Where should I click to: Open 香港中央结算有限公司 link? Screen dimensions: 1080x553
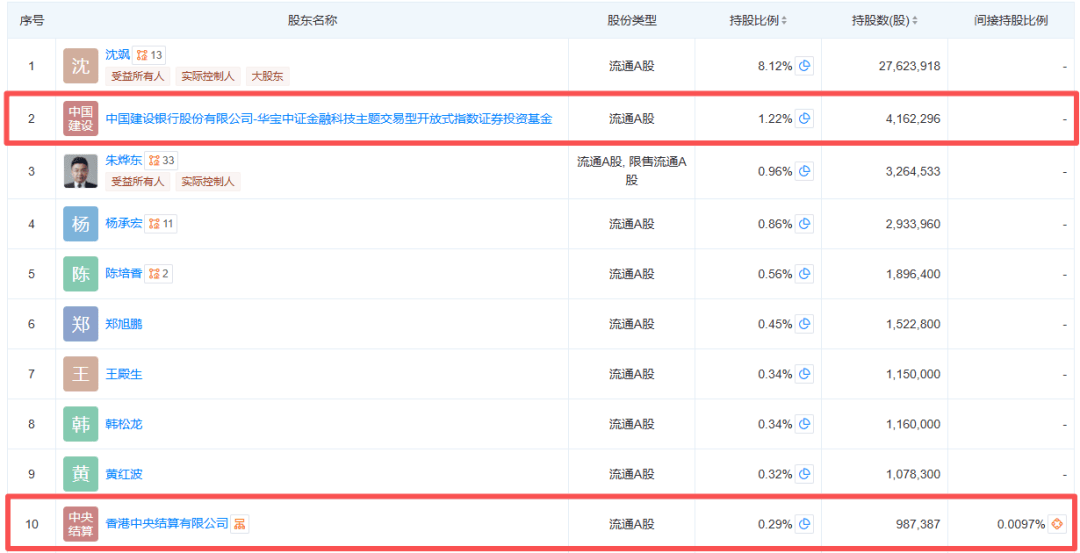point(167,524)
